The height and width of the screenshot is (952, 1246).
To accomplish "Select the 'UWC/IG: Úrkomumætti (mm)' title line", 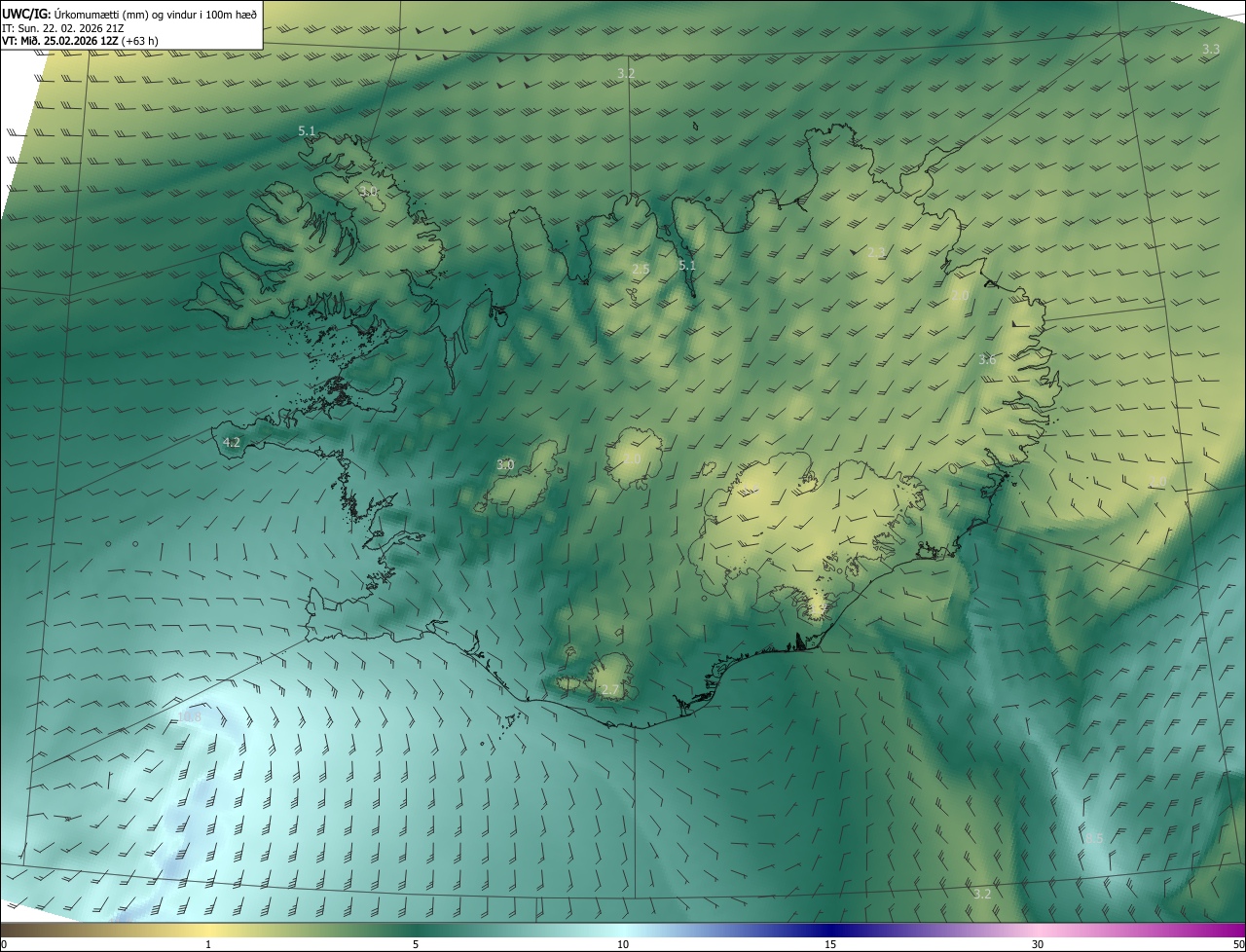I will (129, 14).
